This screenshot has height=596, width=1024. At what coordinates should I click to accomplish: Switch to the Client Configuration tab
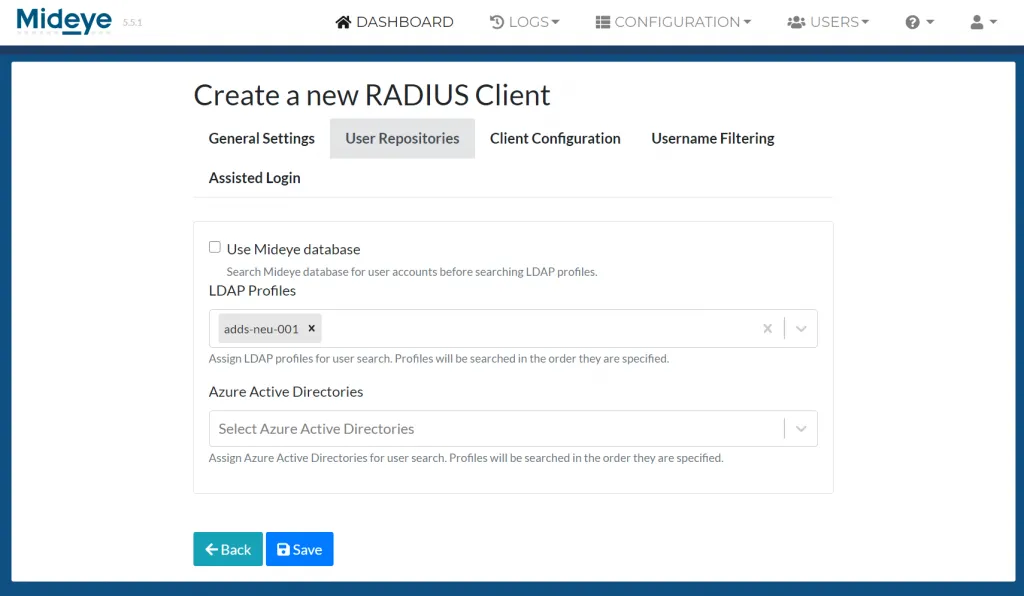point(555,138)
